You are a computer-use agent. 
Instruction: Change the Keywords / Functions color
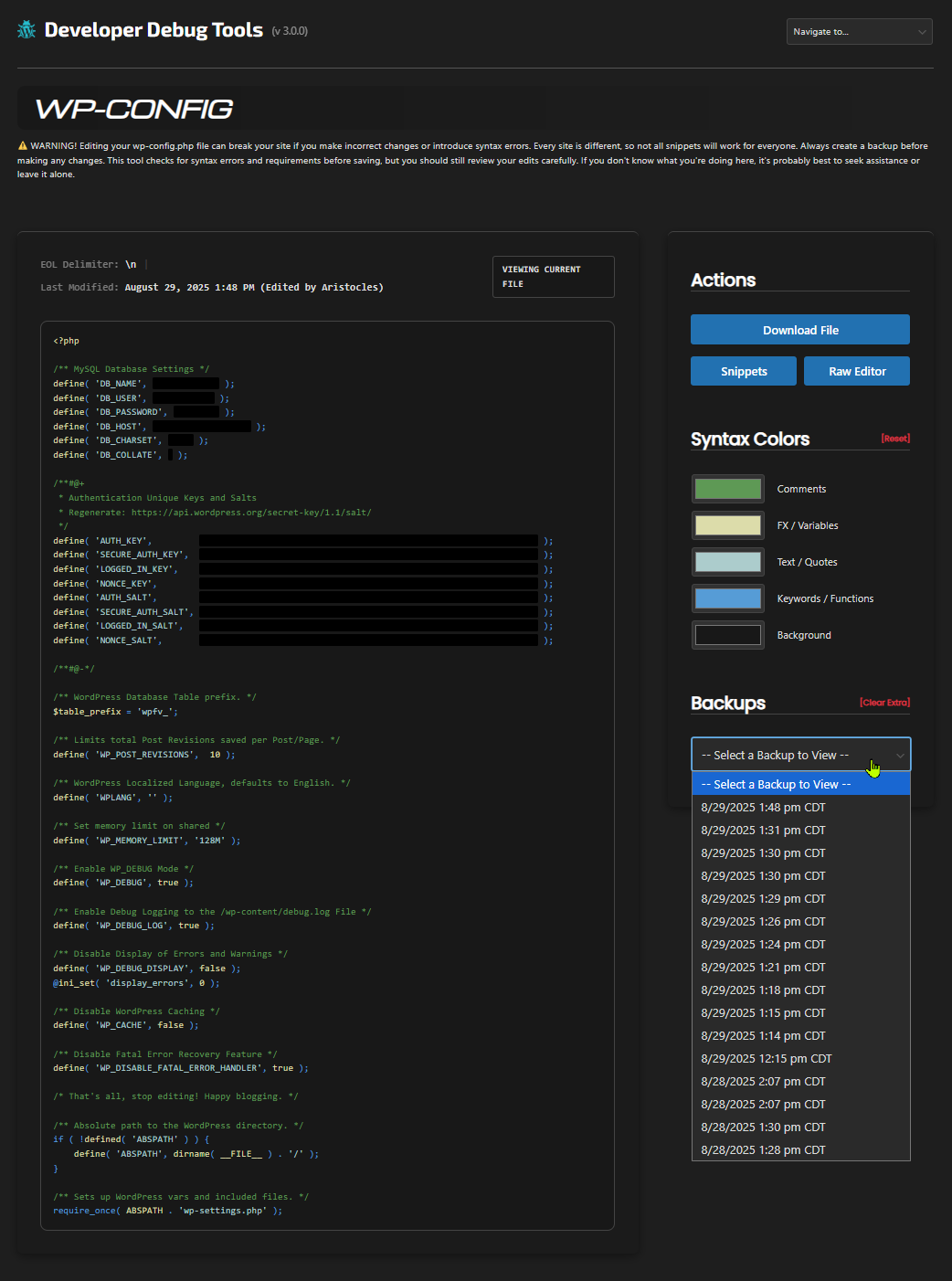click(727, 598)
